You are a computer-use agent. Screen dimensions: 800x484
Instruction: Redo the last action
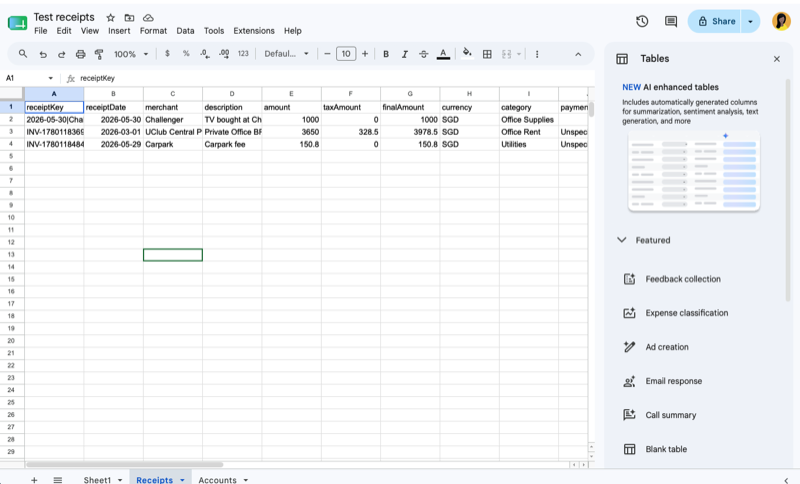[x=61, y=54]
